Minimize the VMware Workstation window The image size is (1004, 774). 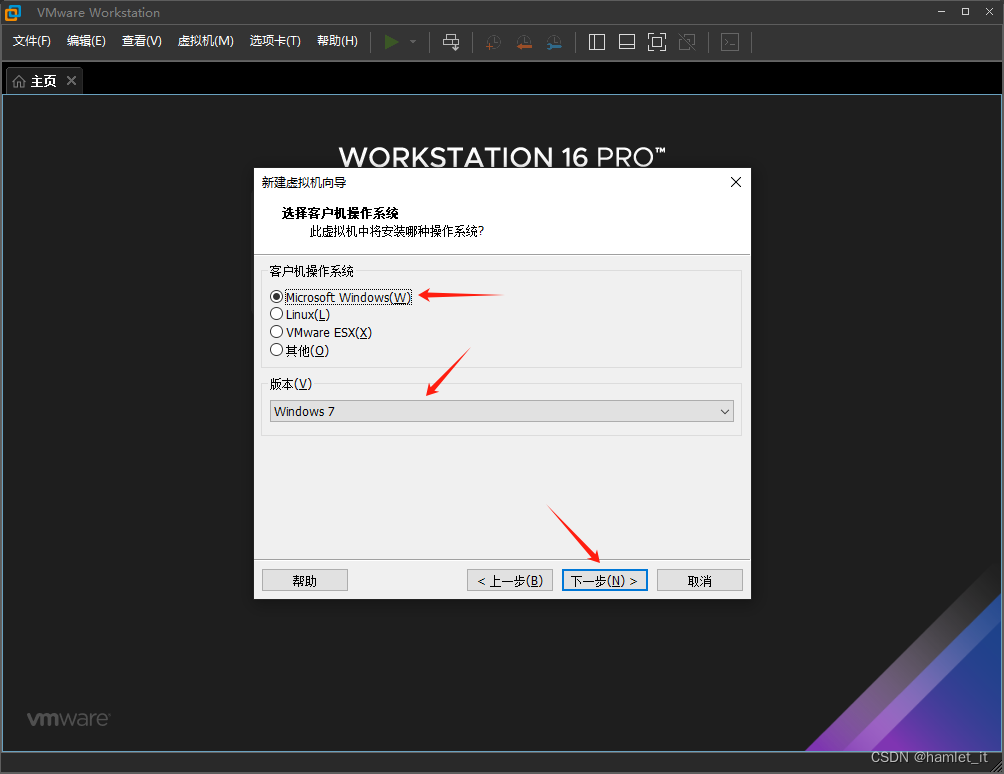(941, 12)
